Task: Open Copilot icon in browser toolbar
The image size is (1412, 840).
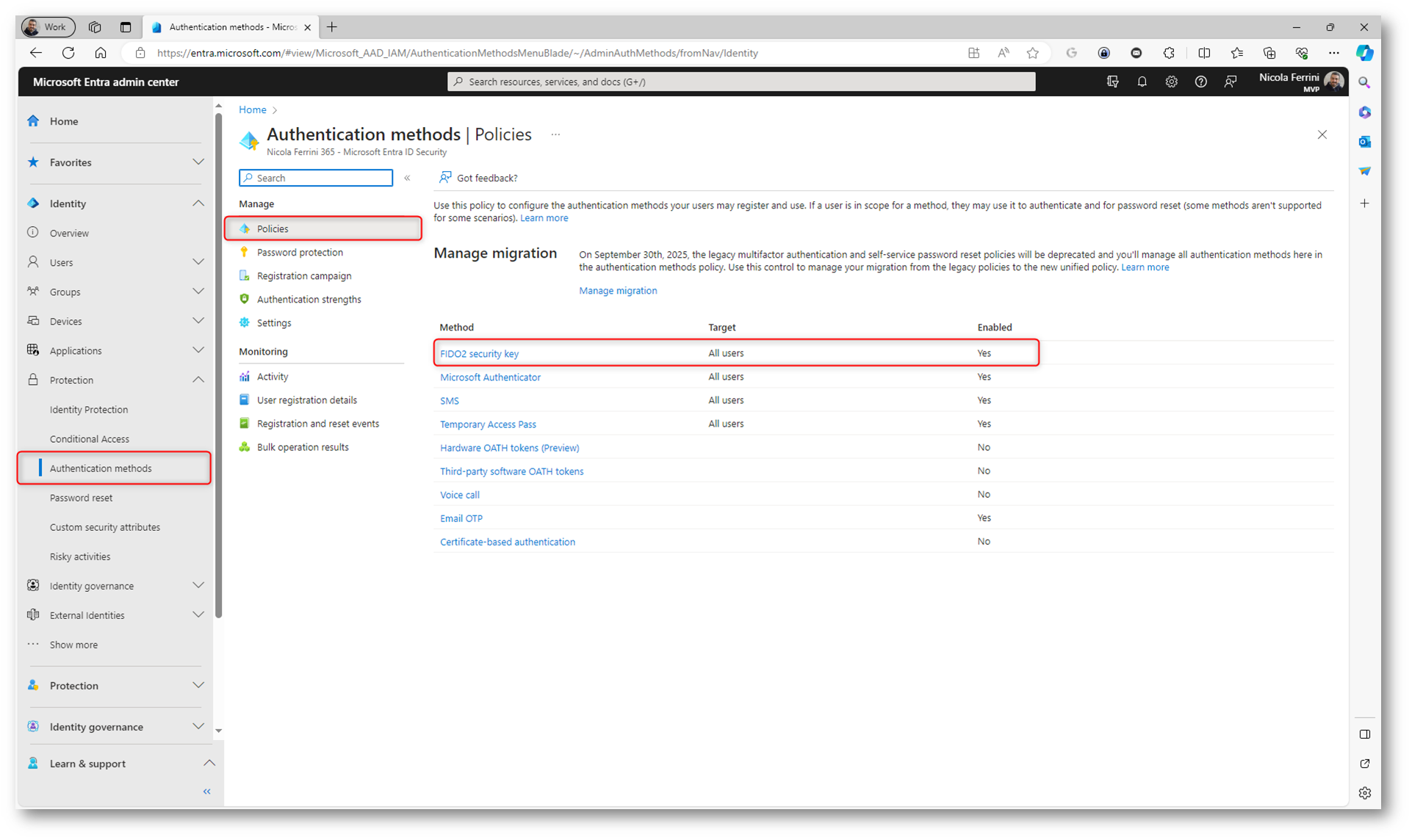Action: point(1364,53)
